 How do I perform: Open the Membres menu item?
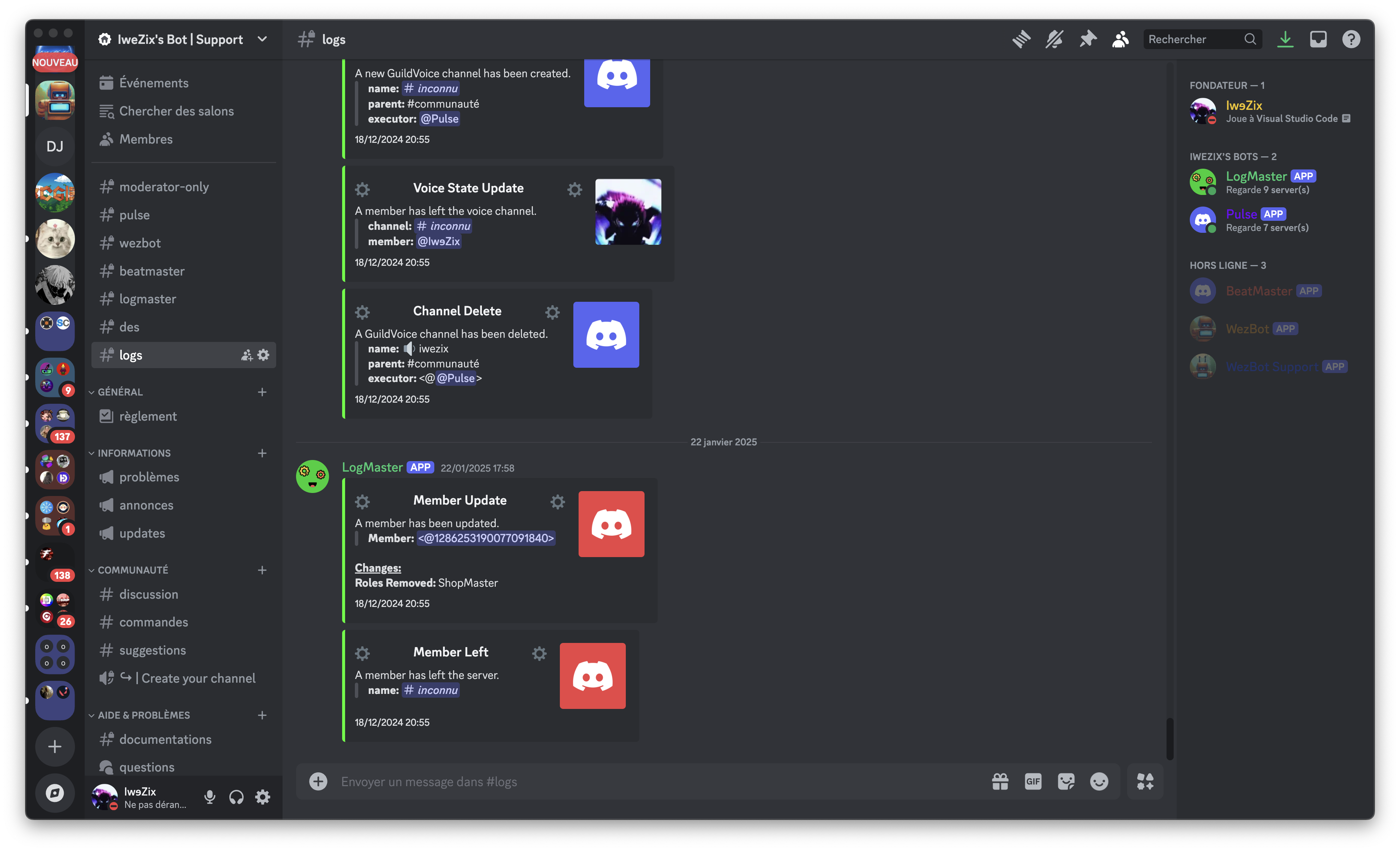pos(146,139)
